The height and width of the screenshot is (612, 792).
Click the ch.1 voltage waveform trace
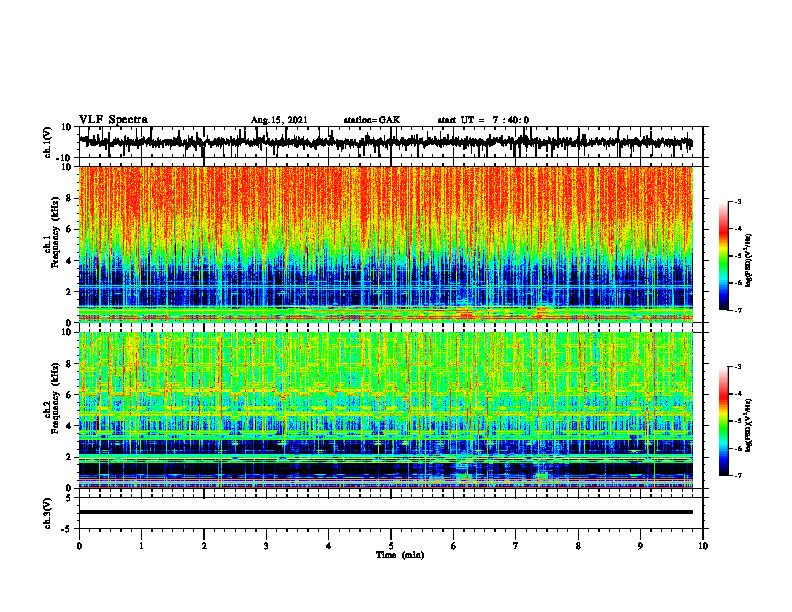pos(385,142)
